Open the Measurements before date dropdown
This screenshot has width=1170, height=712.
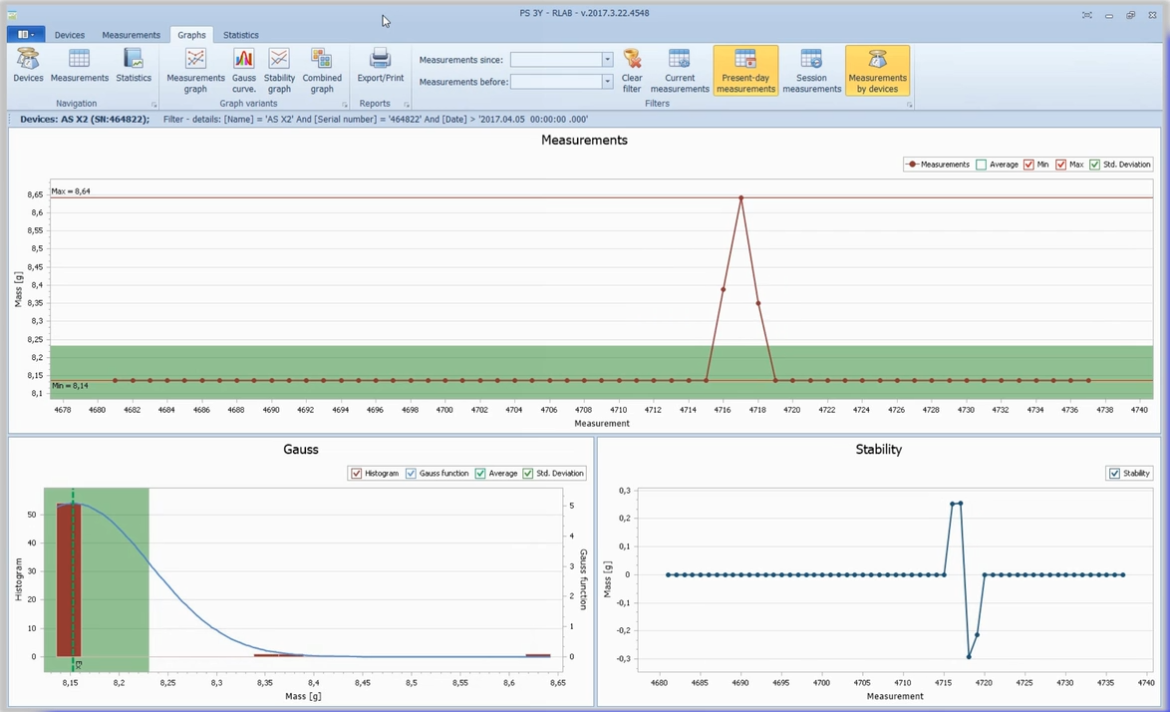607,80
